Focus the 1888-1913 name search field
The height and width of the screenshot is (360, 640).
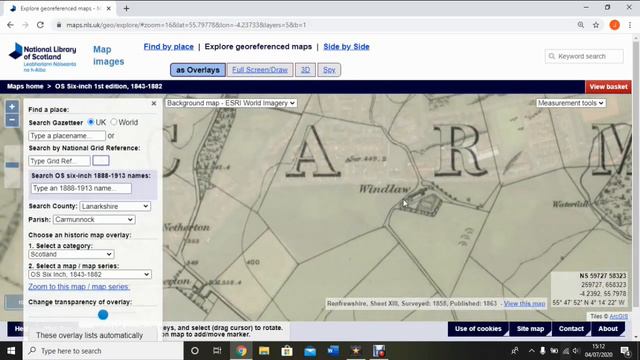[81, 188]
